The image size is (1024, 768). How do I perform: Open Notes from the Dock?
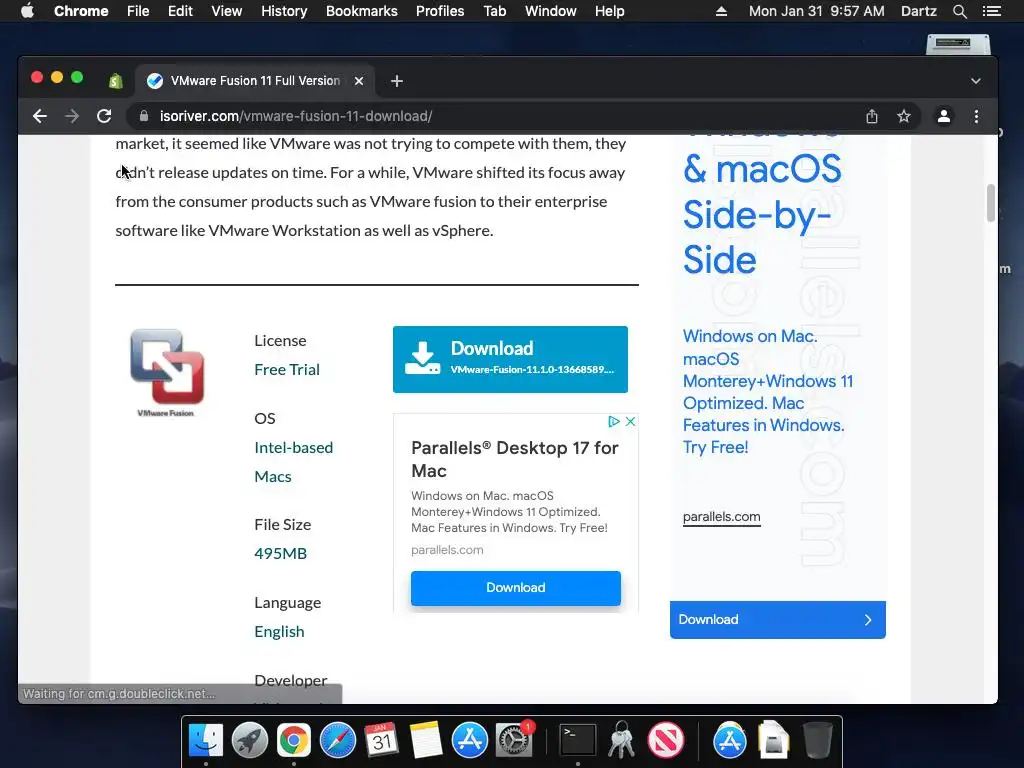point(426,740)
